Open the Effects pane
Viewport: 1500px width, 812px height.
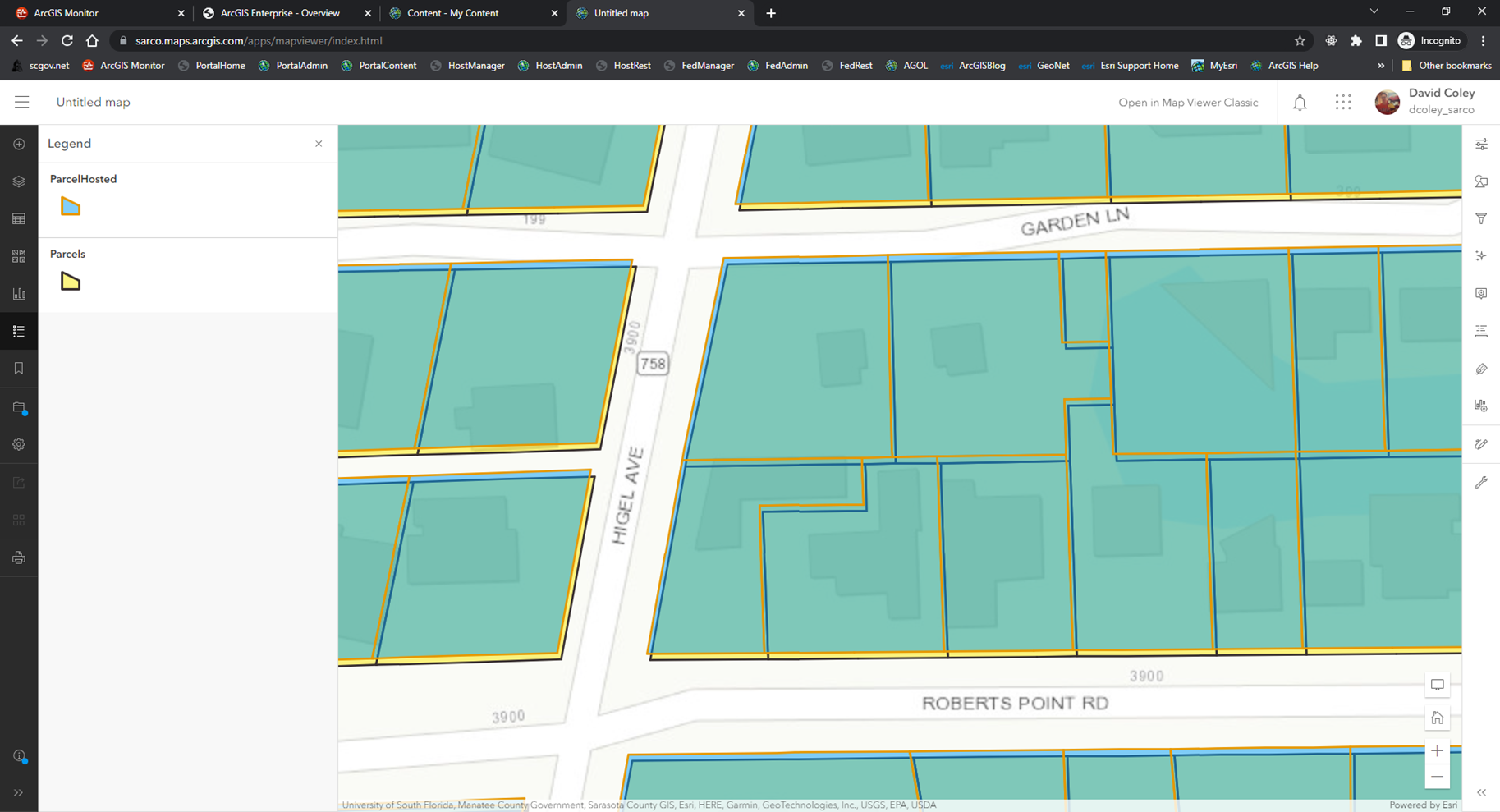pyautogui.click(x=1482, y=255)
